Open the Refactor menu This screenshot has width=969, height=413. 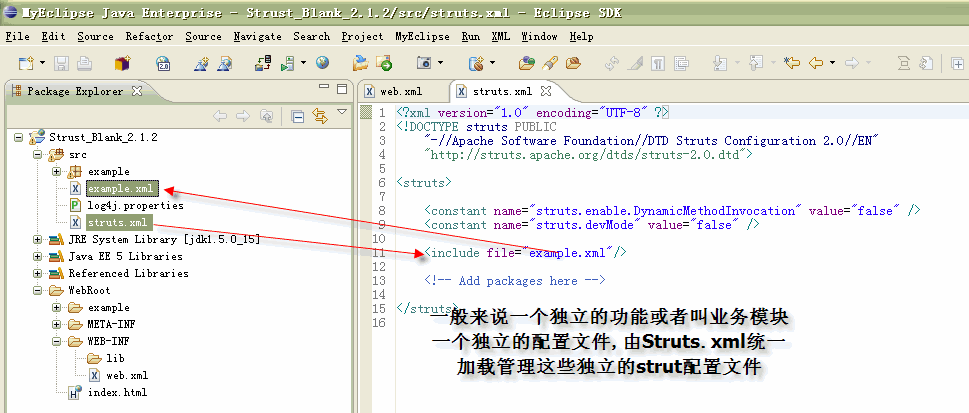click(150, 36)
